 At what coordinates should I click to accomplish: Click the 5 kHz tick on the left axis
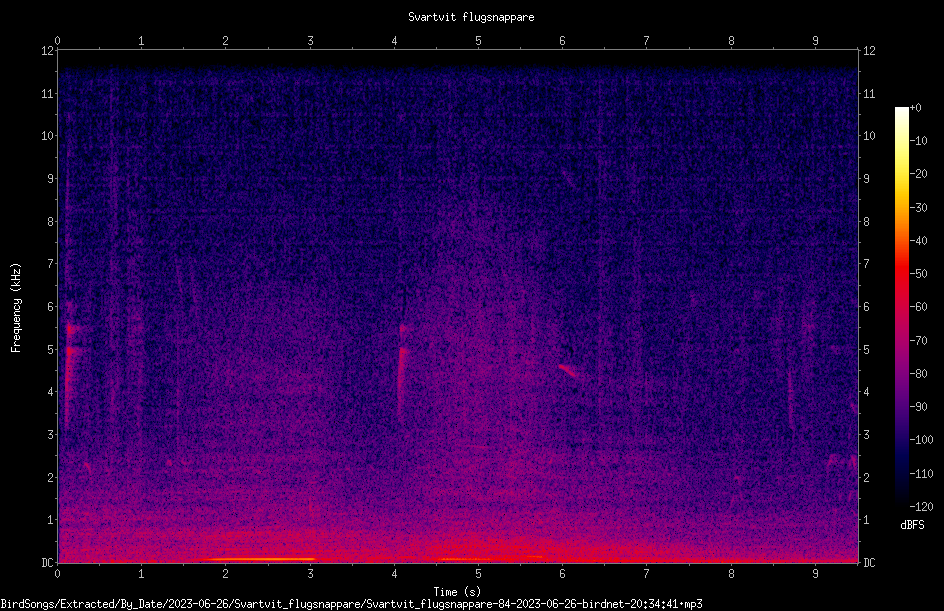tap(51, 350)
